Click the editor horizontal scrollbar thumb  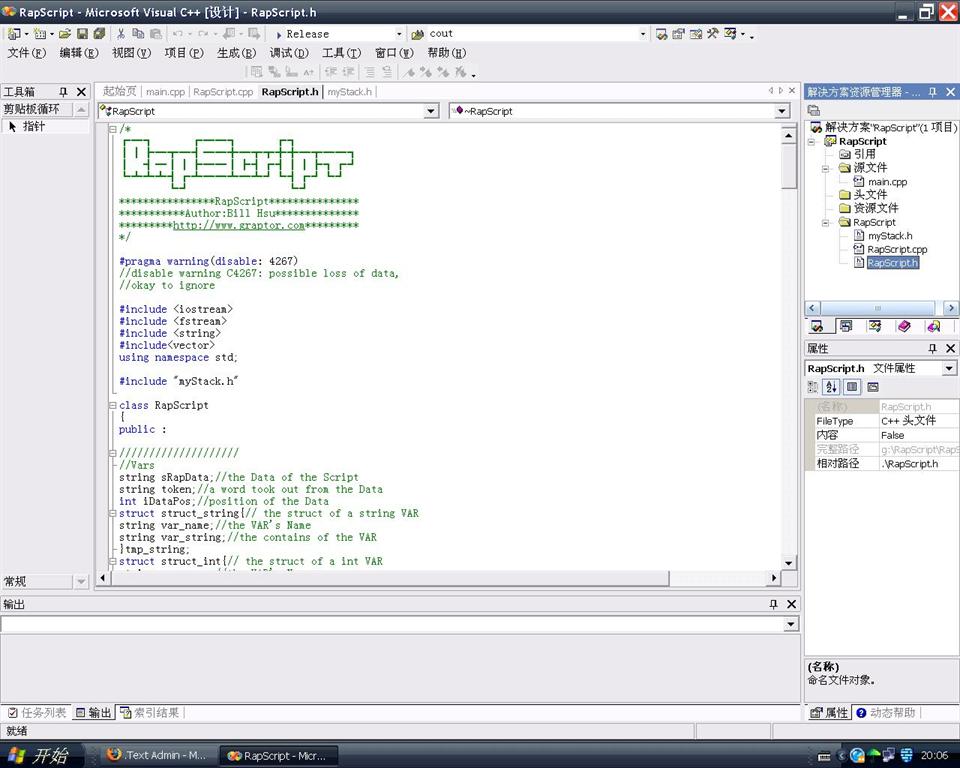[389, 578]
